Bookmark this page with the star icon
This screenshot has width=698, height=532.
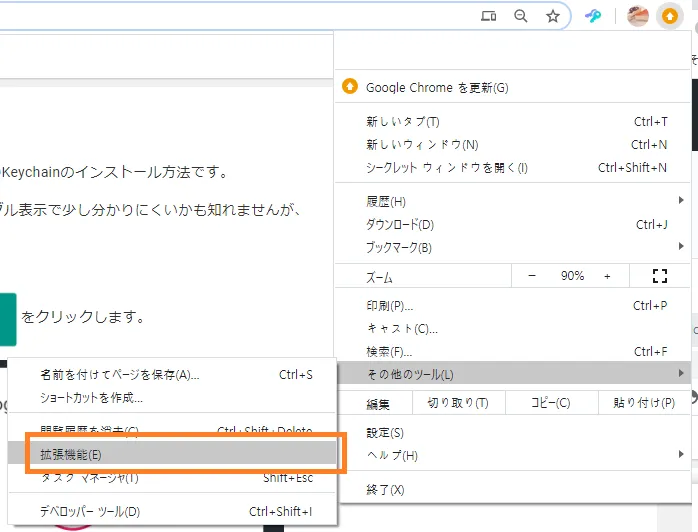click(552, 16)
